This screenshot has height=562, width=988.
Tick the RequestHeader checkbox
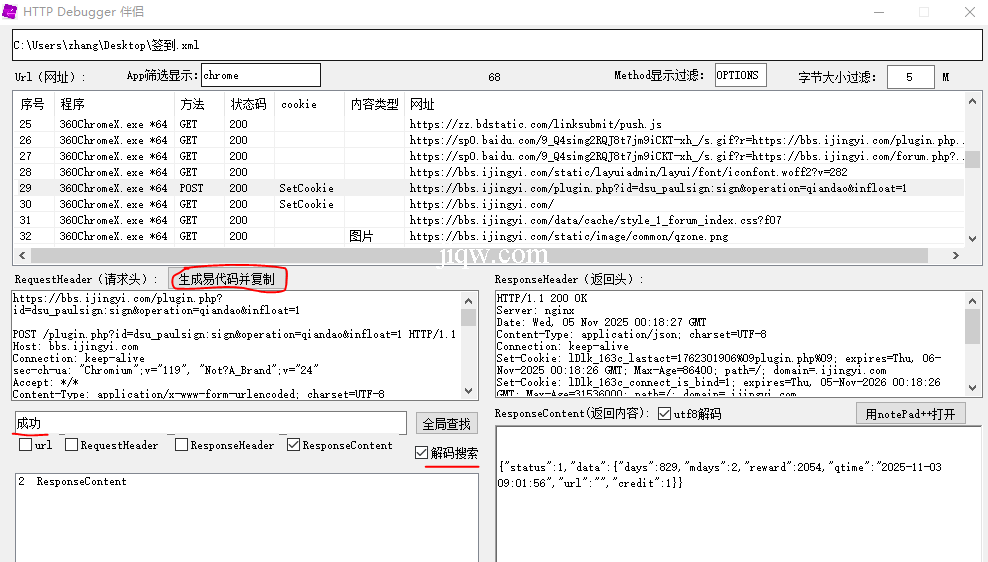pos(72,446)
